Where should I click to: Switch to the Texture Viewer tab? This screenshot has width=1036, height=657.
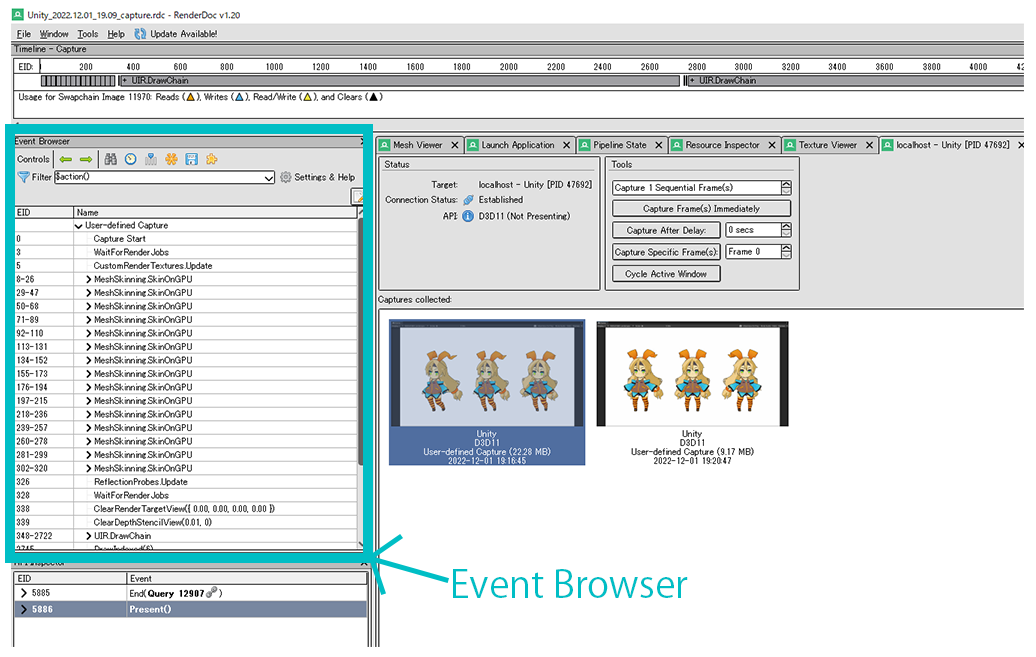point(828,144)
